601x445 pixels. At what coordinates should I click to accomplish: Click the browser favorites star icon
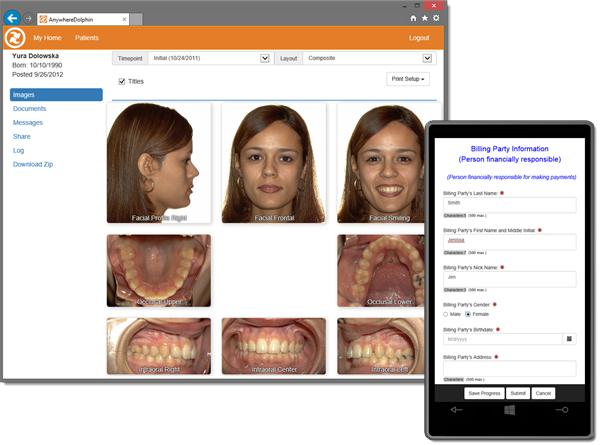[x=425, y=18]
